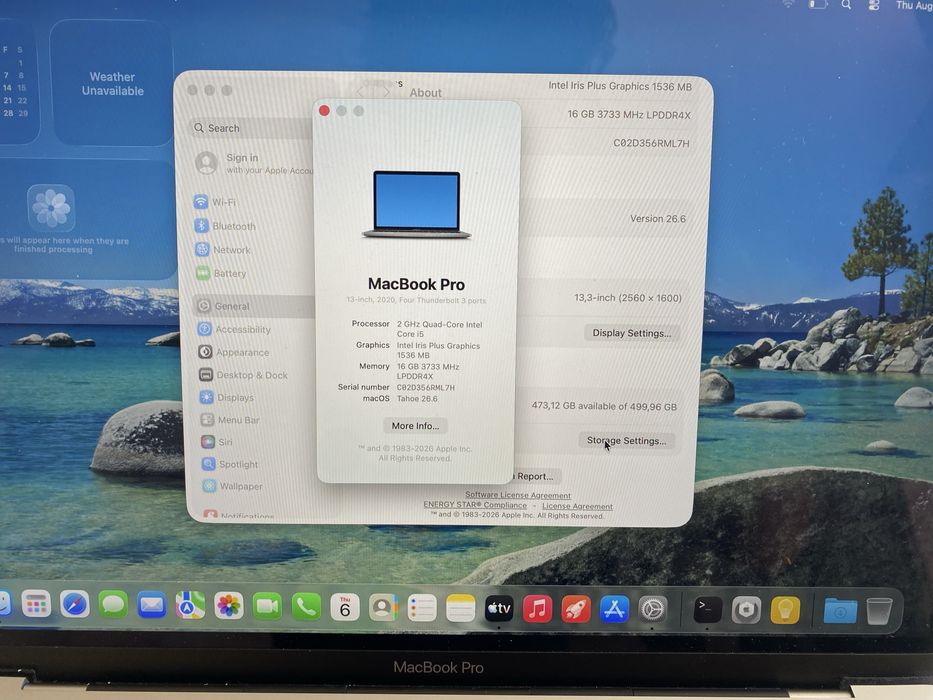The width and height of the screenshot is (933, 700).
Task: Launch Photos app from the Dock
Action: (228, 607)
